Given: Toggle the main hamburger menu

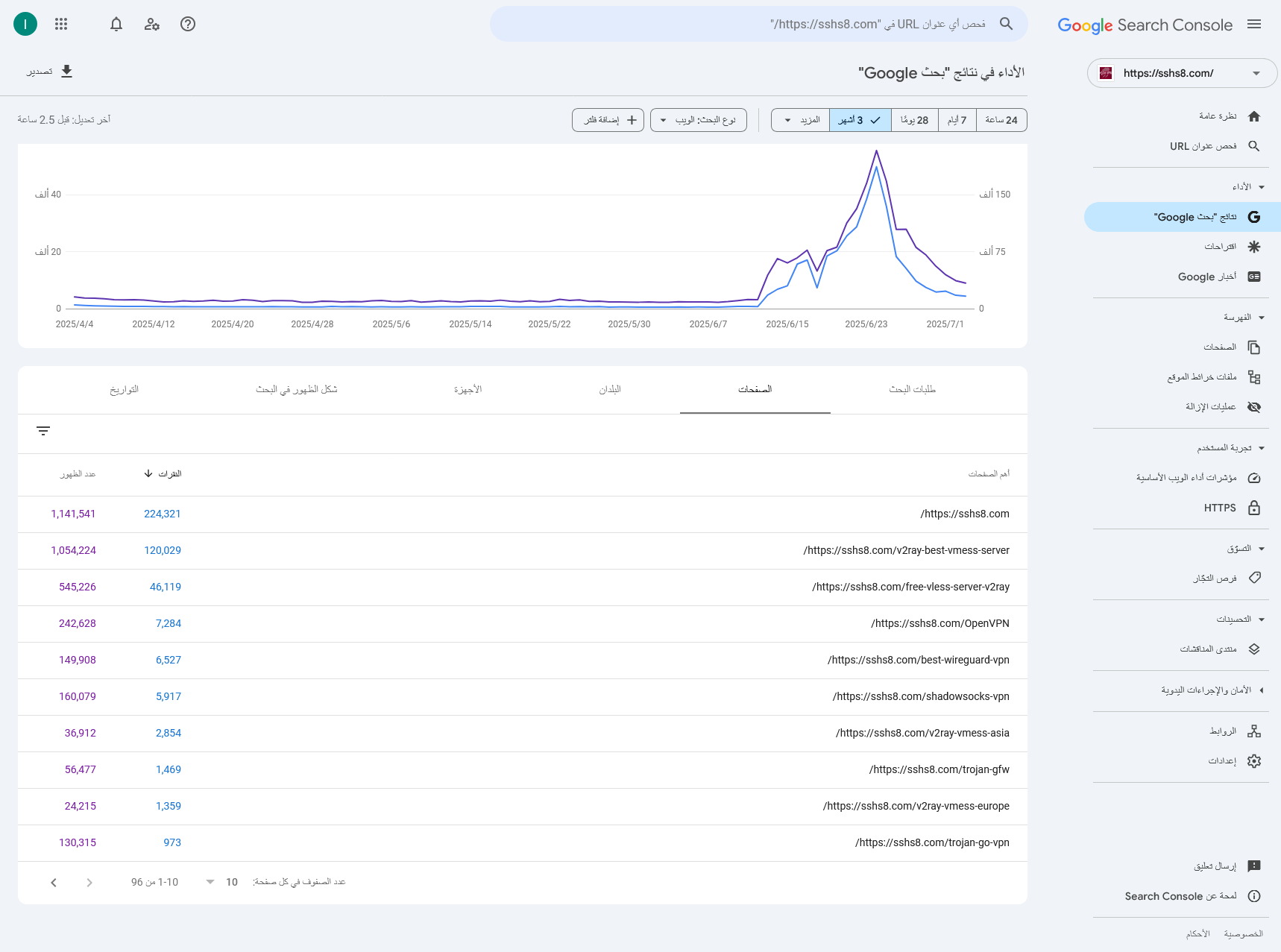Looking at the screenshot, I should pos(1254,25).
